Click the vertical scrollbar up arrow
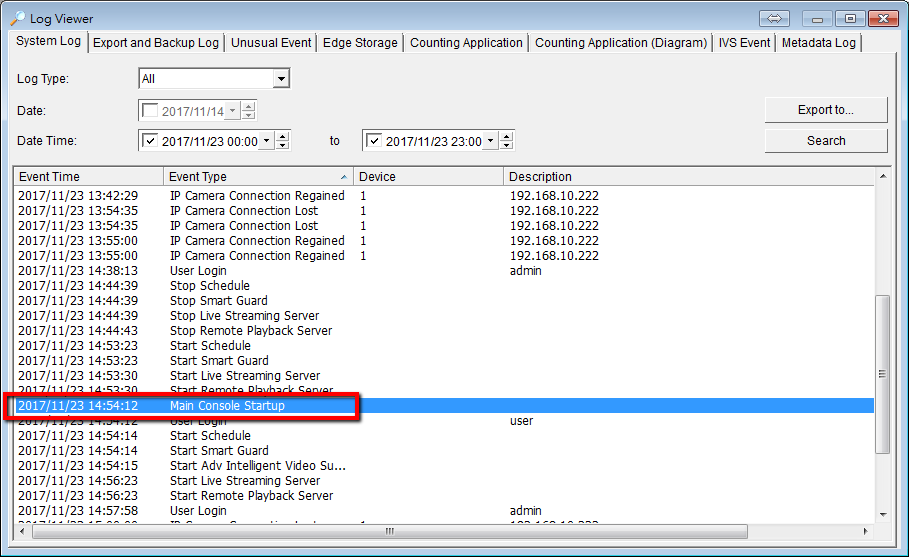This screenshot has height=557, width=909. (x=881, y=177)
